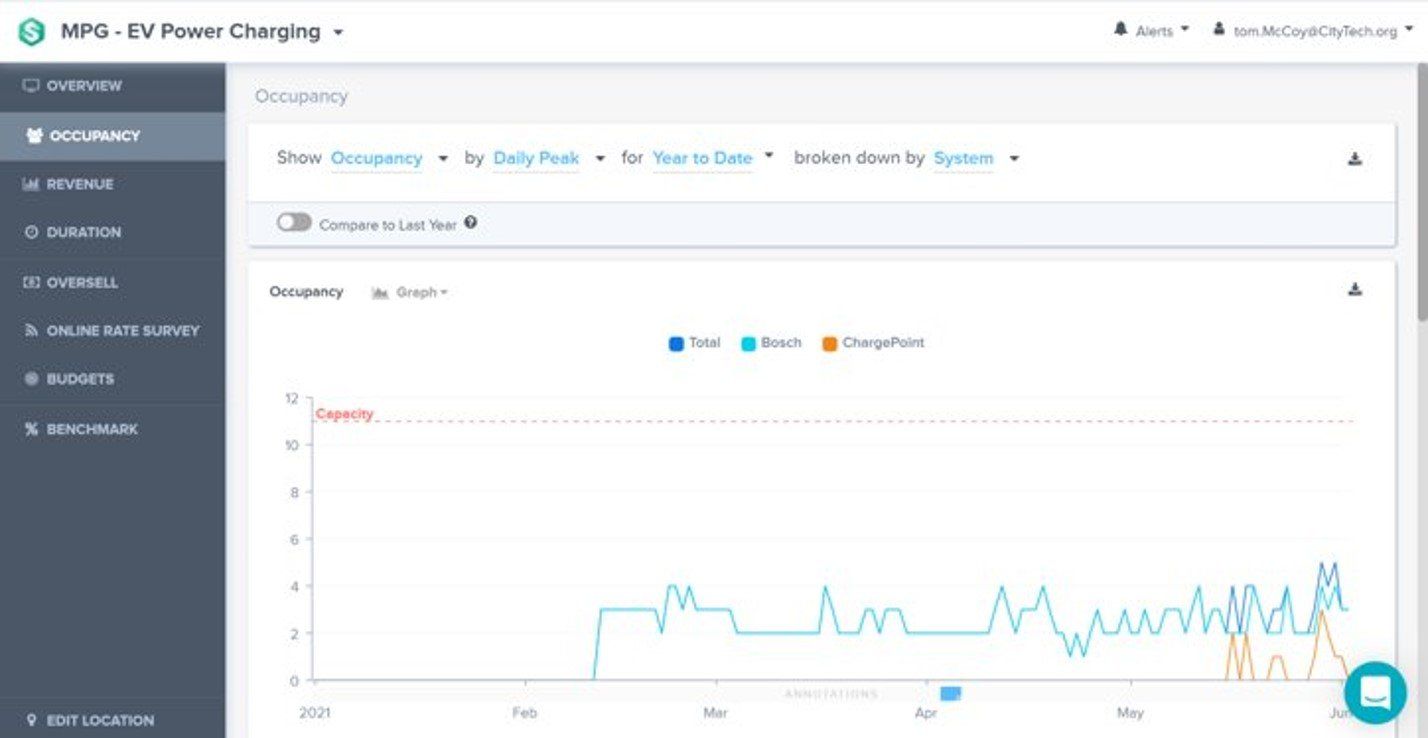Click the Occupancy page heading
Image resolution: width=1428 pixels, height=738 pixels.
[301, 96]
